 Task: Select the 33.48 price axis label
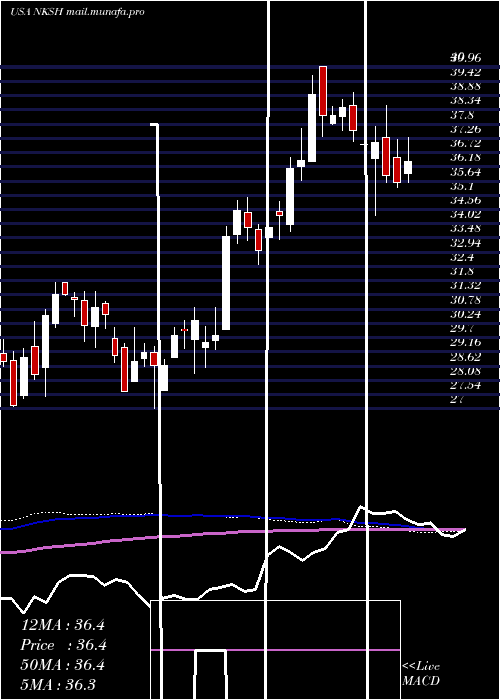pyautogui.click(x=465, y=229)
